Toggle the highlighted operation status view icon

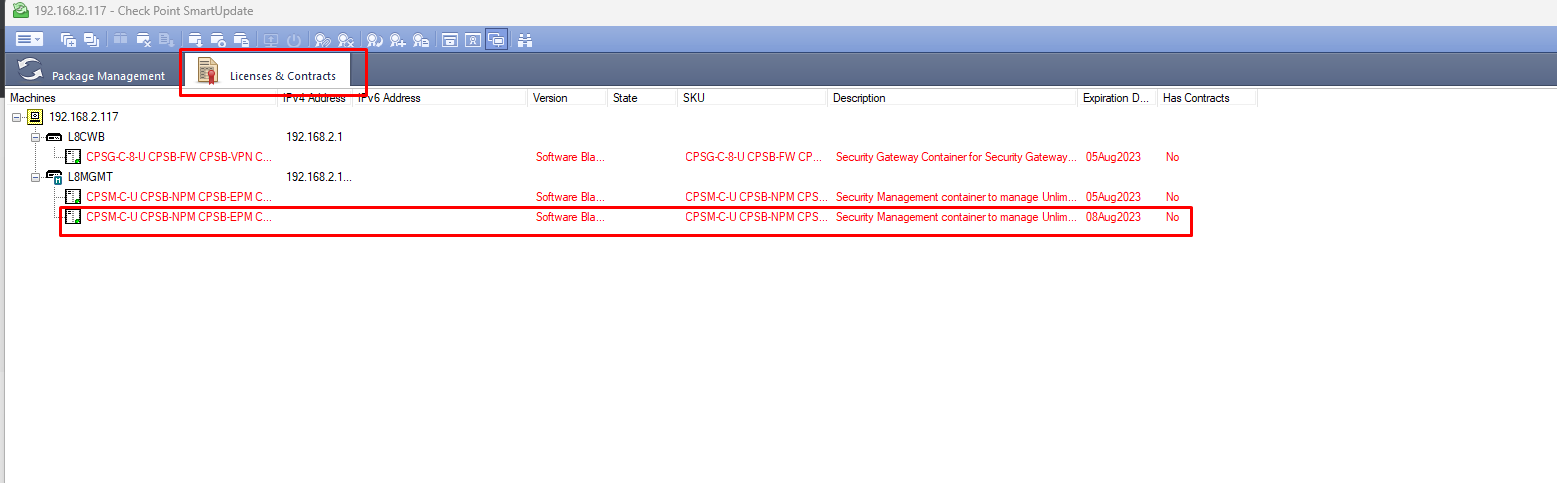tap(496, 40)
